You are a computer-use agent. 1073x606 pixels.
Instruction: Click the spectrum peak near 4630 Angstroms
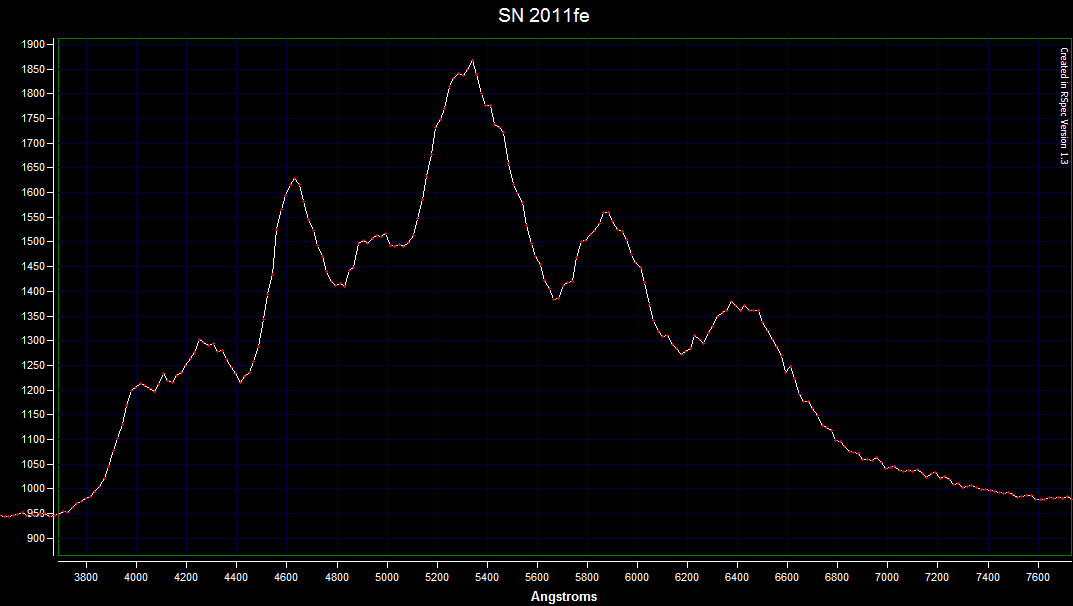(295, 179)
